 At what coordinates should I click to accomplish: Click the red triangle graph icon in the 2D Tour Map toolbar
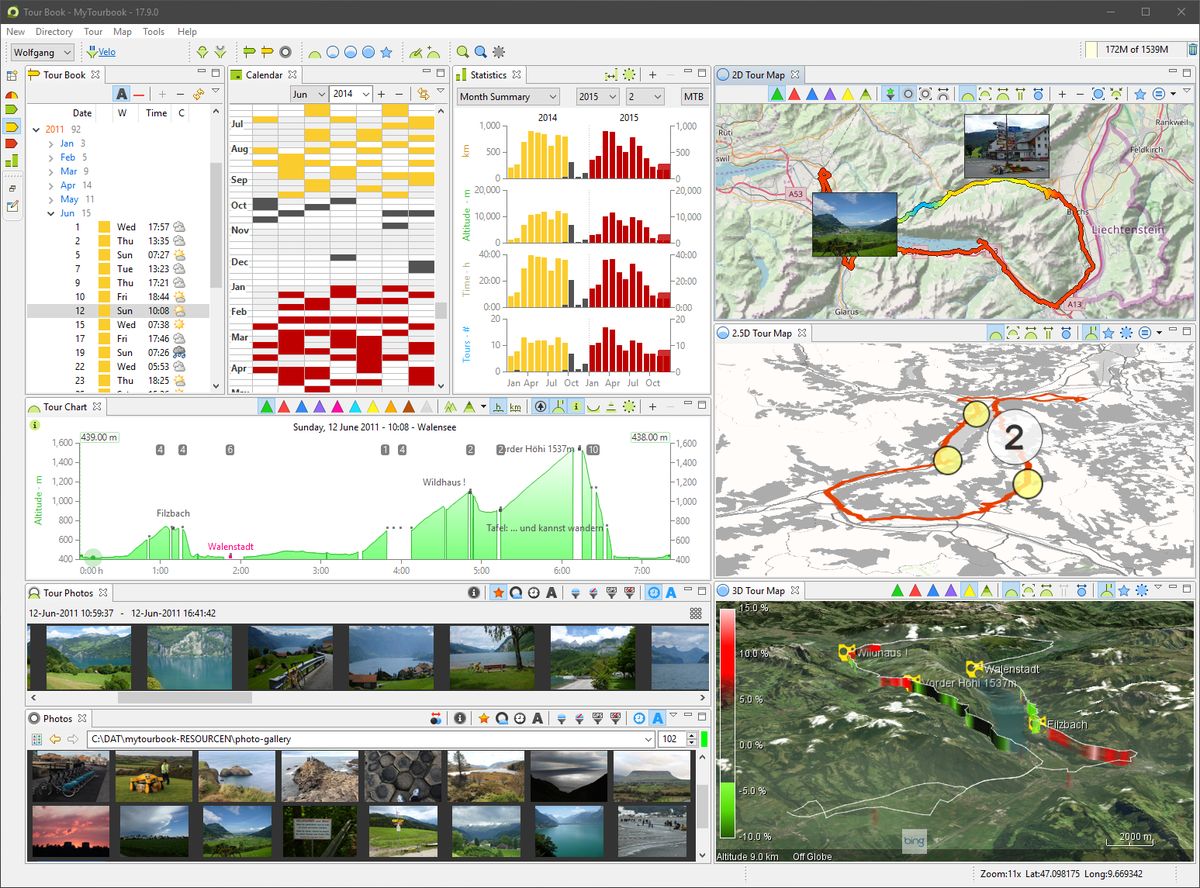pyautogui.click(x=794, y=94)
